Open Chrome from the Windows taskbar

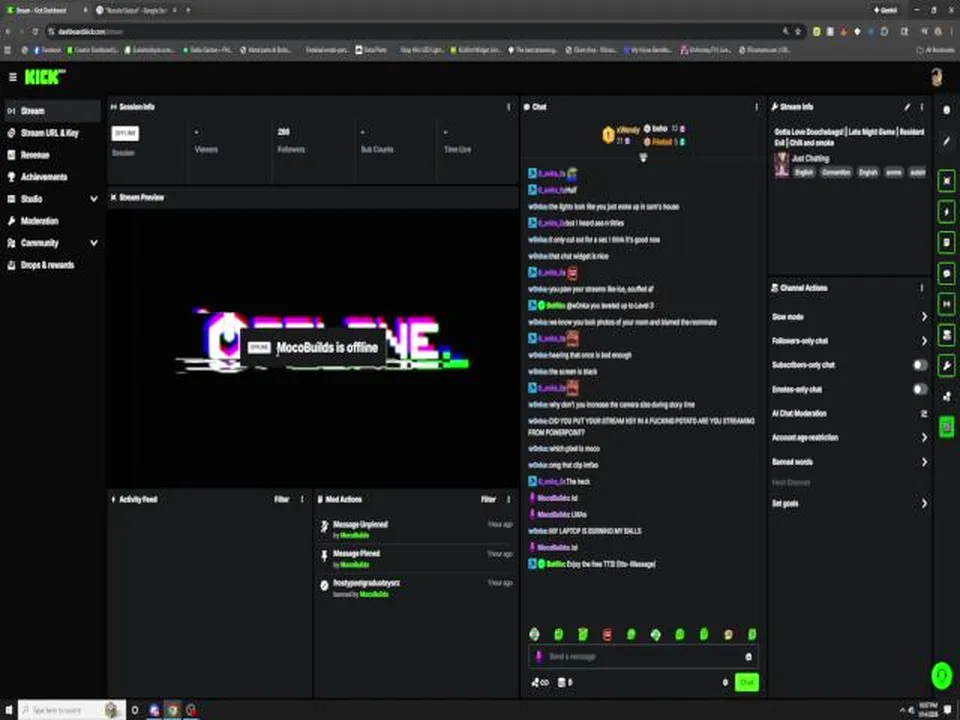coord(173,710)
